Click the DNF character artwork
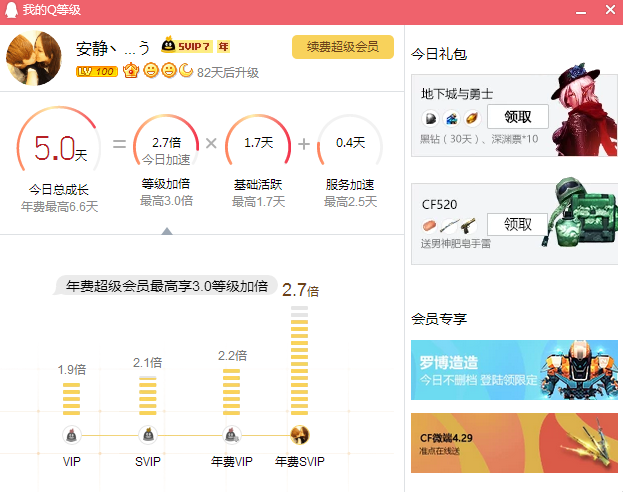Image resolution: width=623 pixels, height=492 pixels. tap(582, 109)
